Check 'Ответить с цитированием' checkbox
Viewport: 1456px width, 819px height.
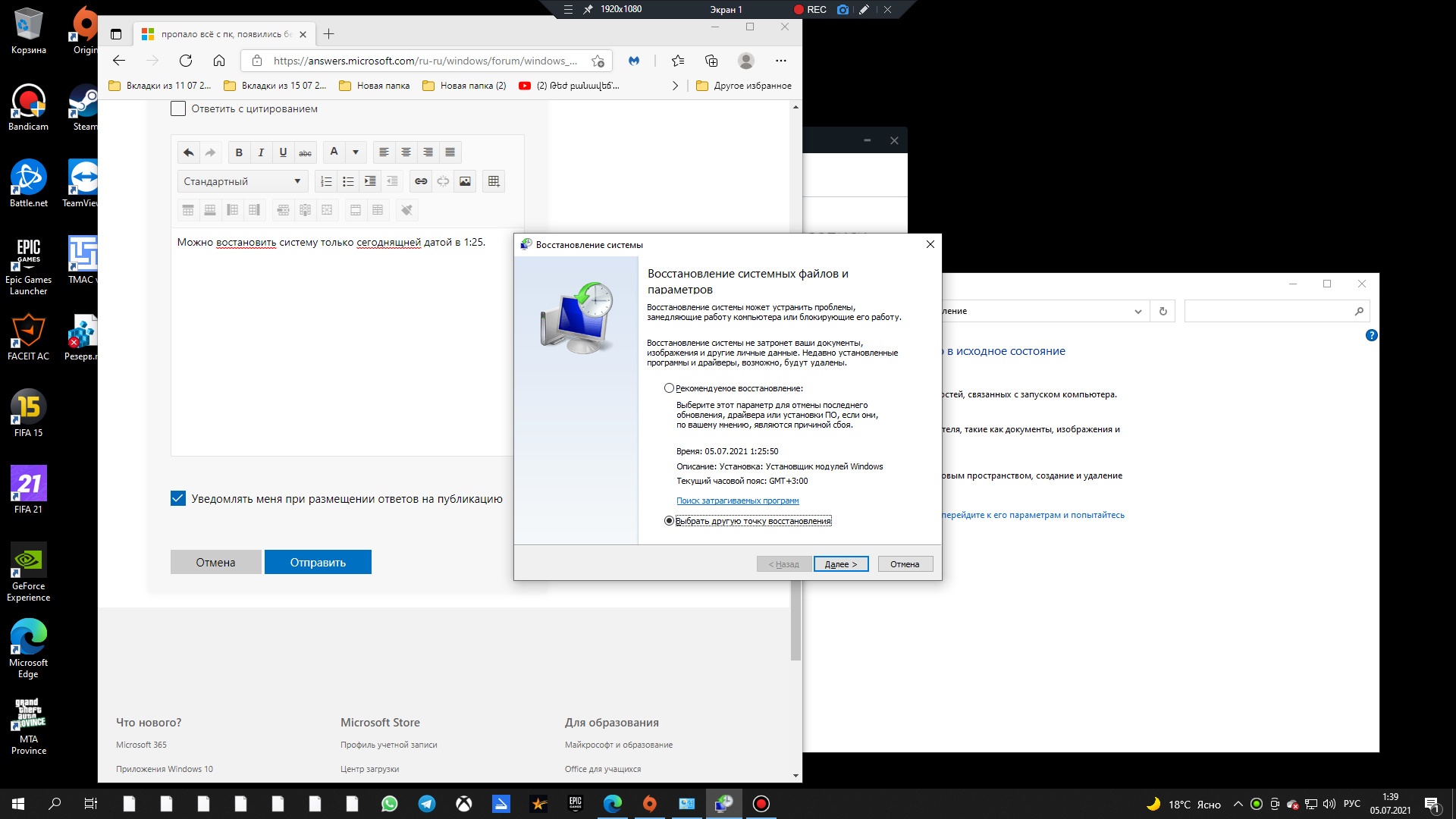point(178,108)
